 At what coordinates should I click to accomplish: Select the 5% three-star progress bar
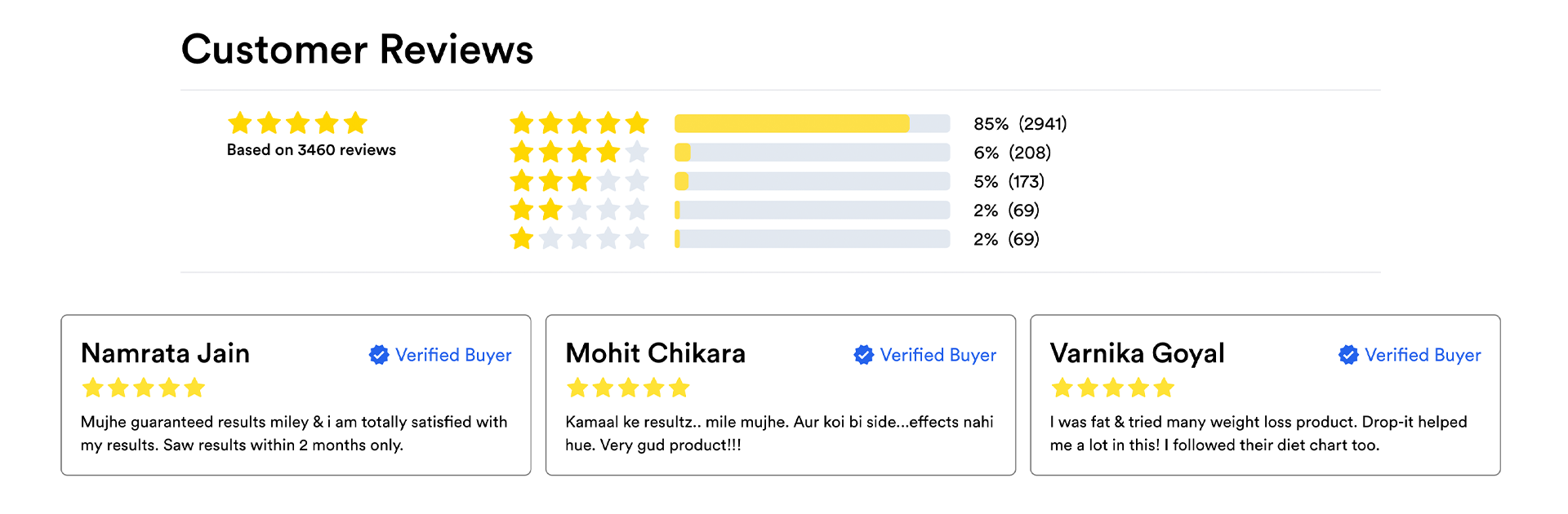pos(812,181)
